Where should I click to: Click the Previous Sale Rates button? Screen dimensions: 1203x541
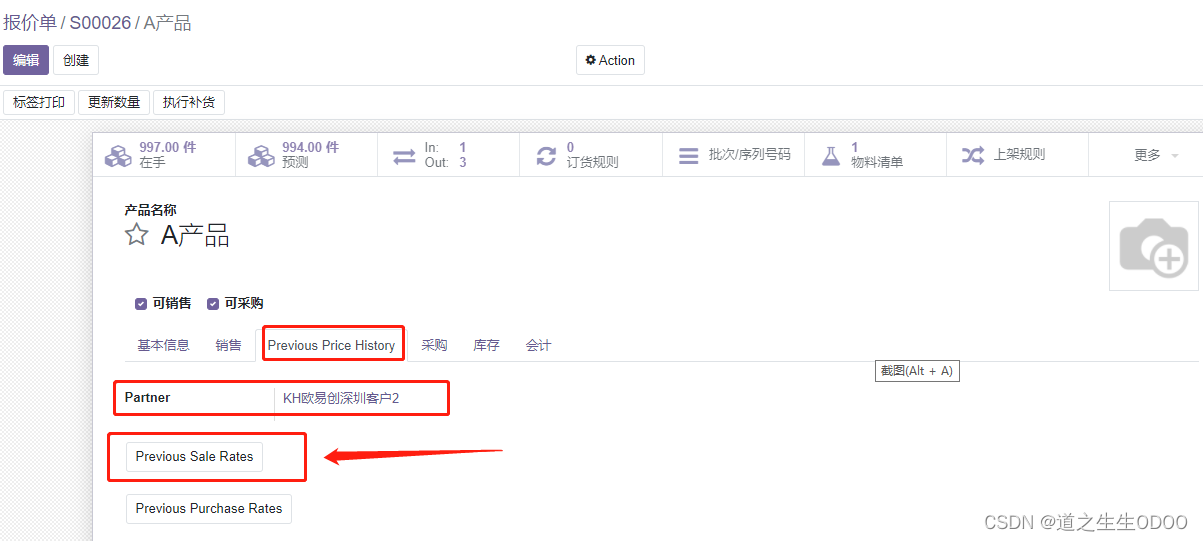tap(194, 456)
